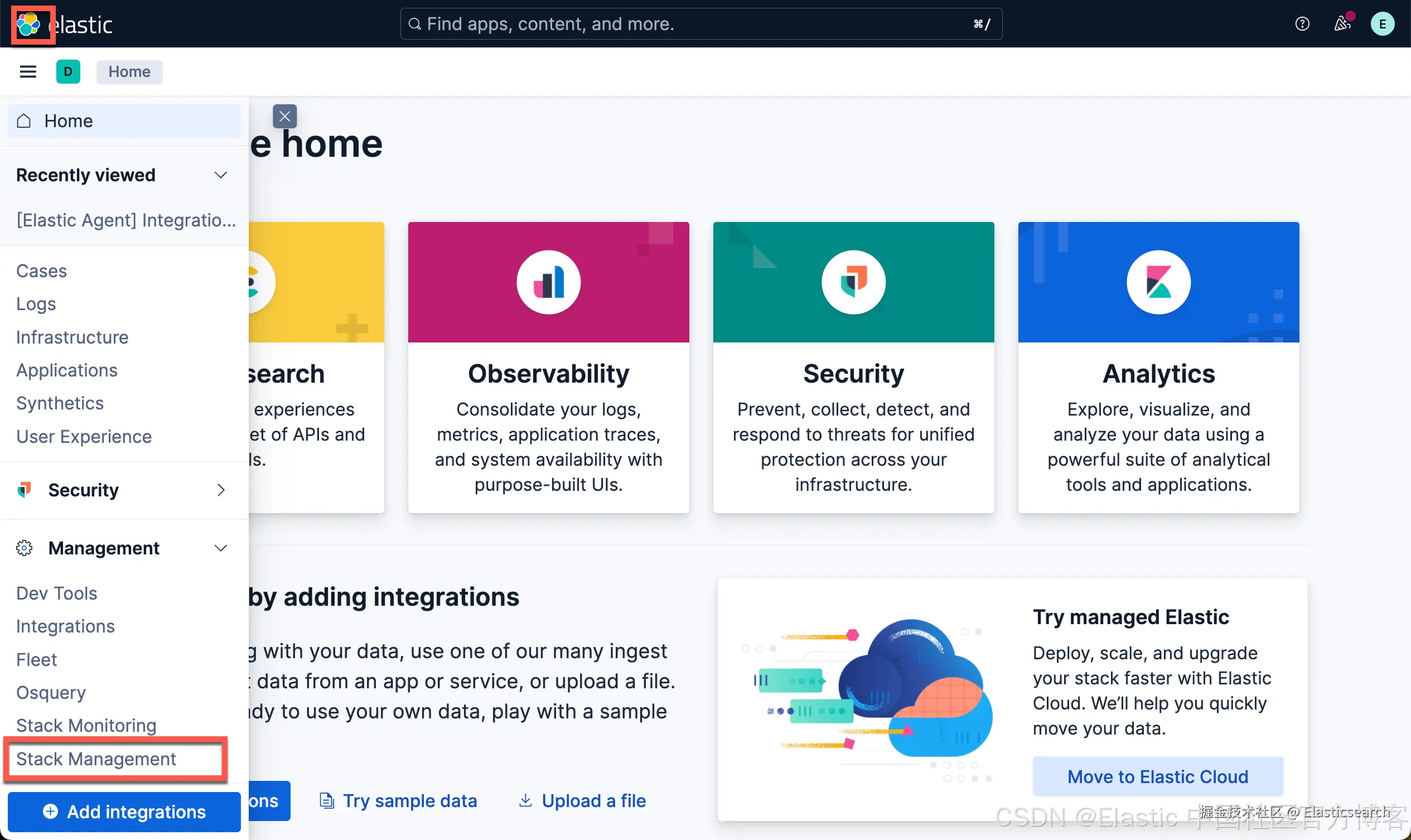Open the help menu icon
Image resolution: width=1411 pixels, height=840 pixels.
[1302, 24]
